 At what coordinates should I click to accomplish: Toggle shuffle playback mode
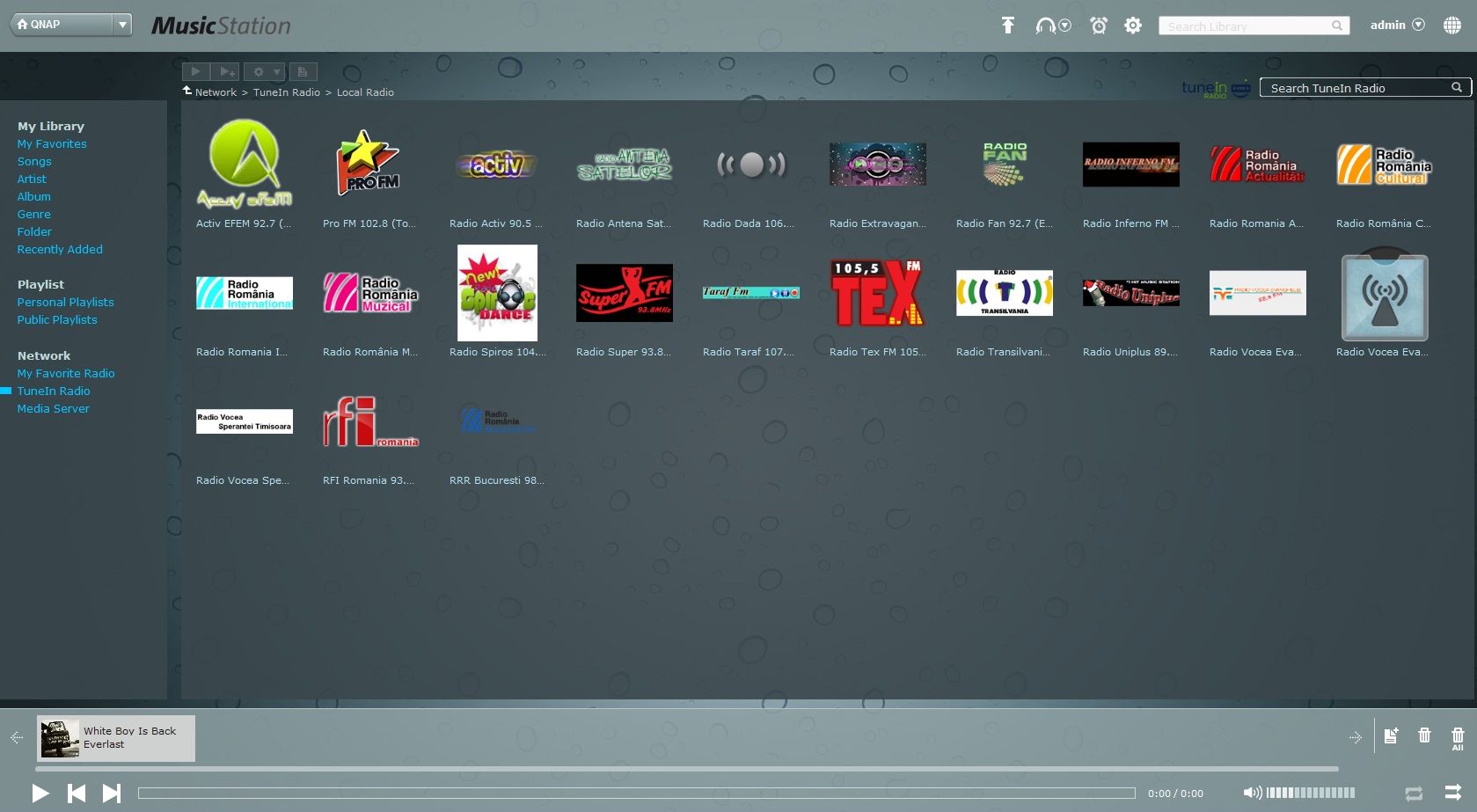(1453, 792)
